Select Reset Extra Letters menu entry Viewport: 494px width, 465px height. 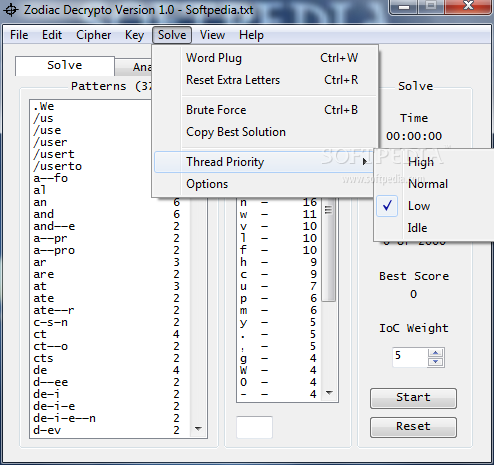tap(265, 80)
